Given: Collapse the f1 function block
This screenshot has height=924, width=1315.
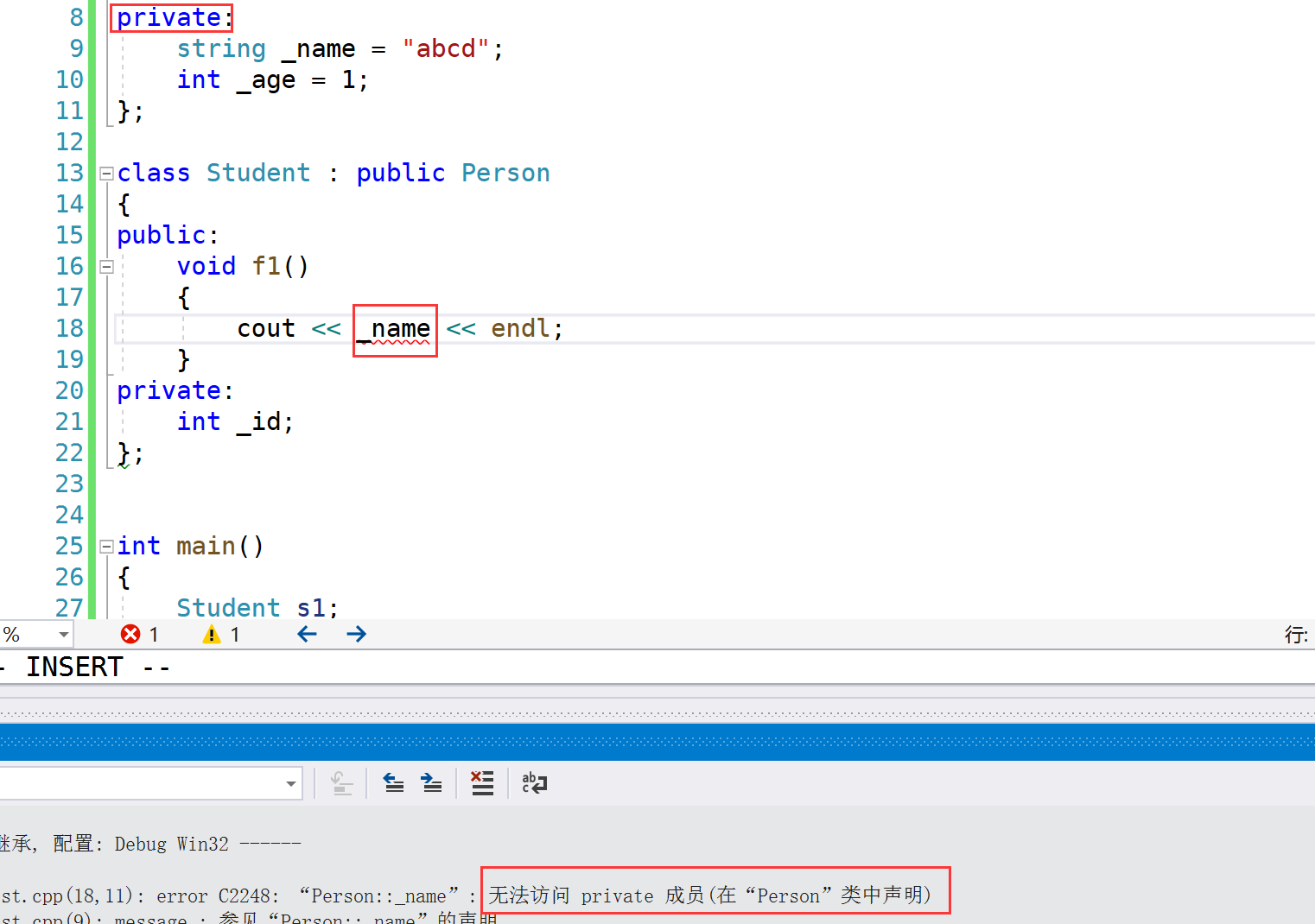Looking at the screenshot, I should 106,267.
